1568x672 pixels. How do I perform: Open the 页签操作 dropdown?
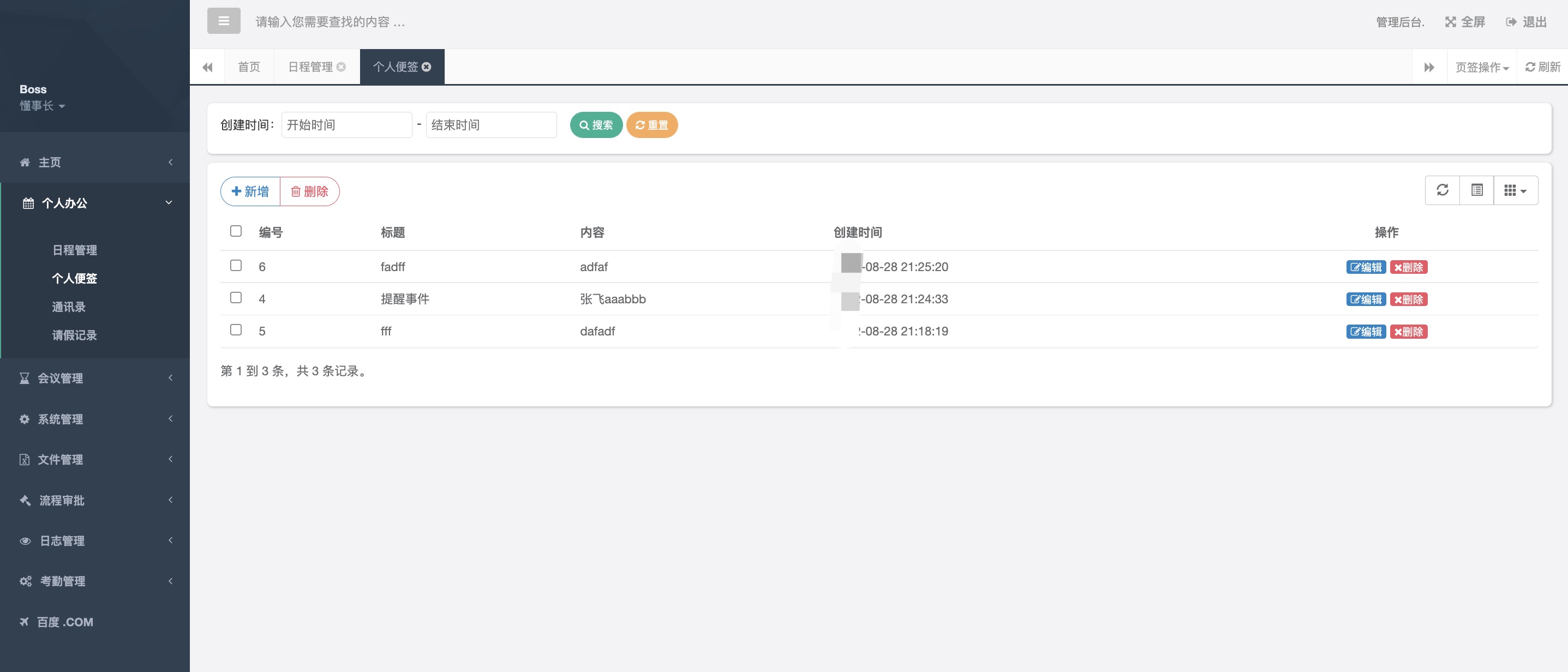click(x=1482, y=67)
